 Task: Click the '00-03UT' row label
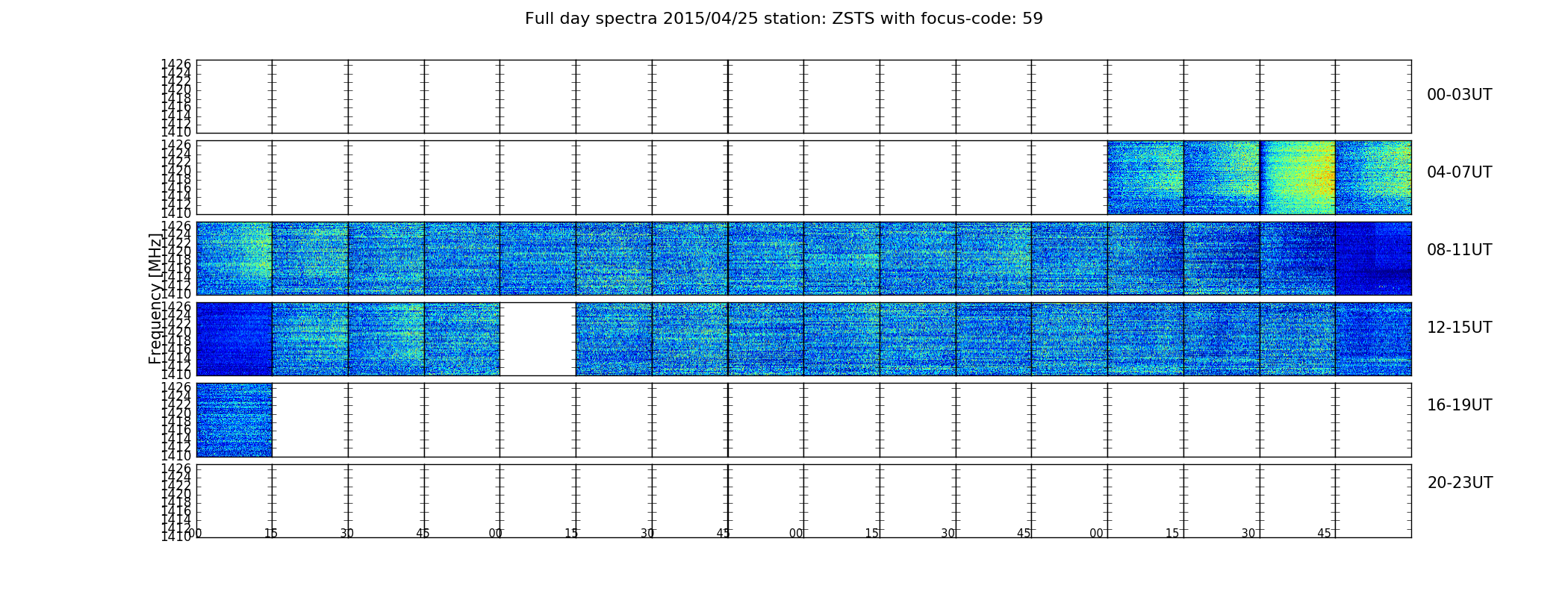[x=1459, y=95]
